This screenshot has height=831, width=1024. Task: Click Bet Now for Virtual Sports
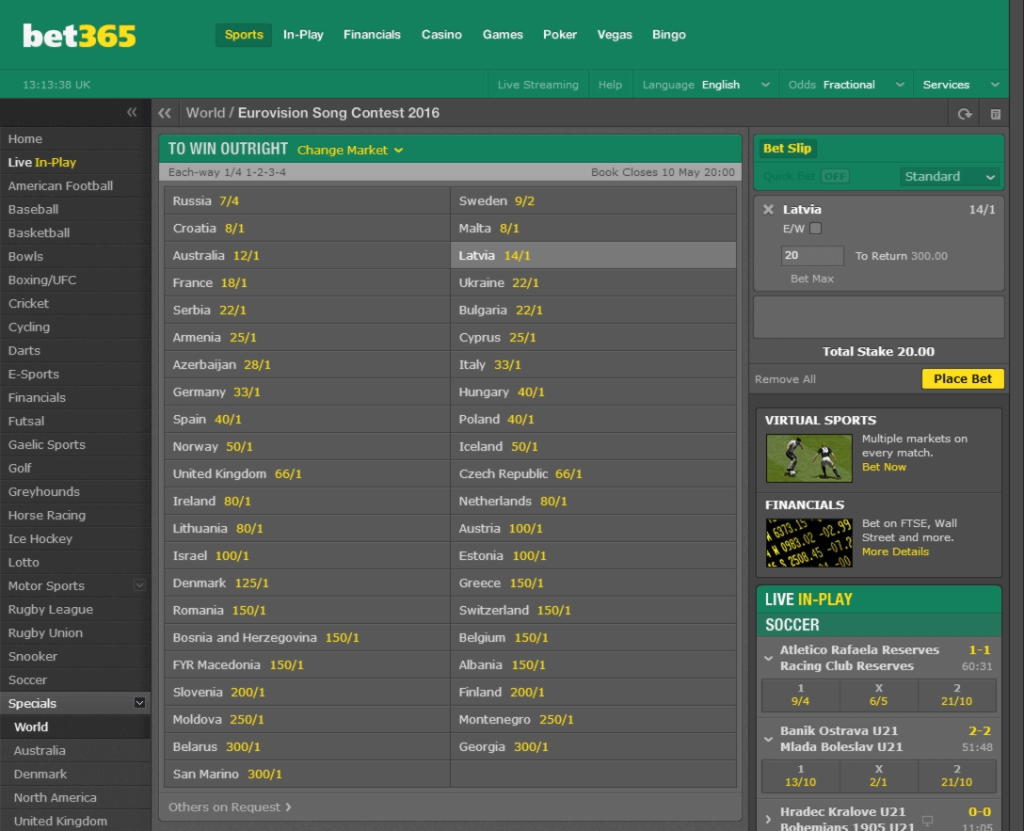pyautogui.click(x=884, y=467)
